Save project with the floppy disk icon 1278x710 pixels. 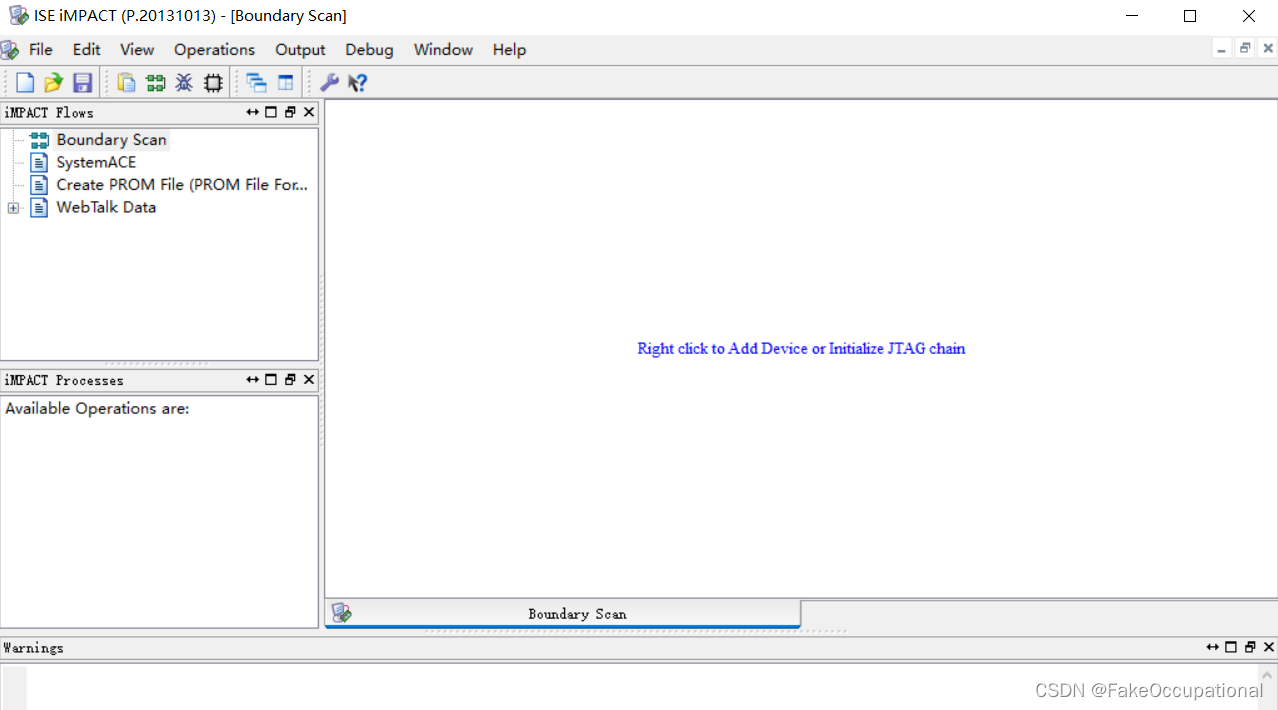83,83
